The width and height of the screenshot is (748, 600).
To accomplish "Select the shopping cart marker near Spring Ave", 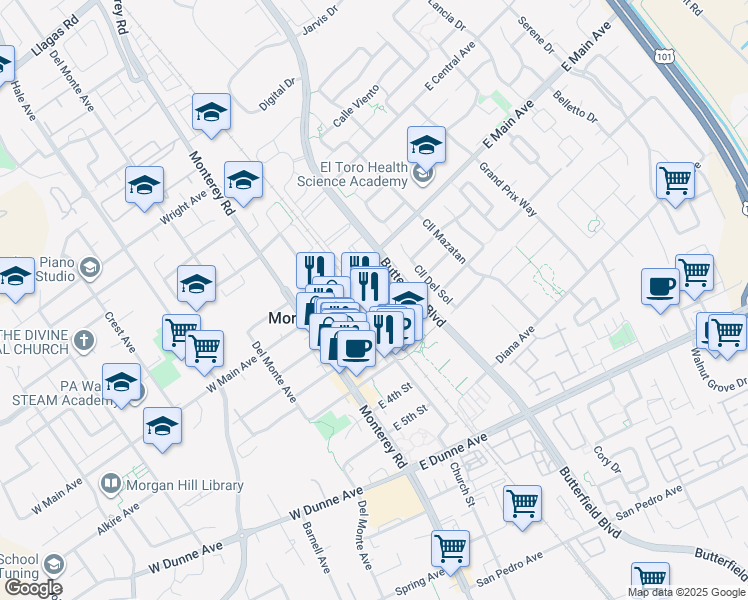I will pos(450,549).
